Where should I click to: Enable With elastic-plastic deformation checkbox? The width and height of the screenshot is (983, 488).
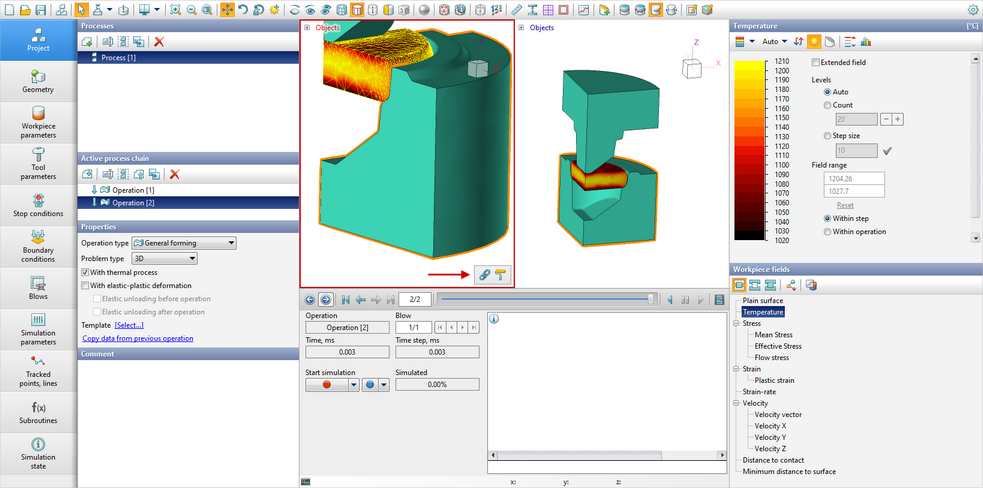[86, 285]
